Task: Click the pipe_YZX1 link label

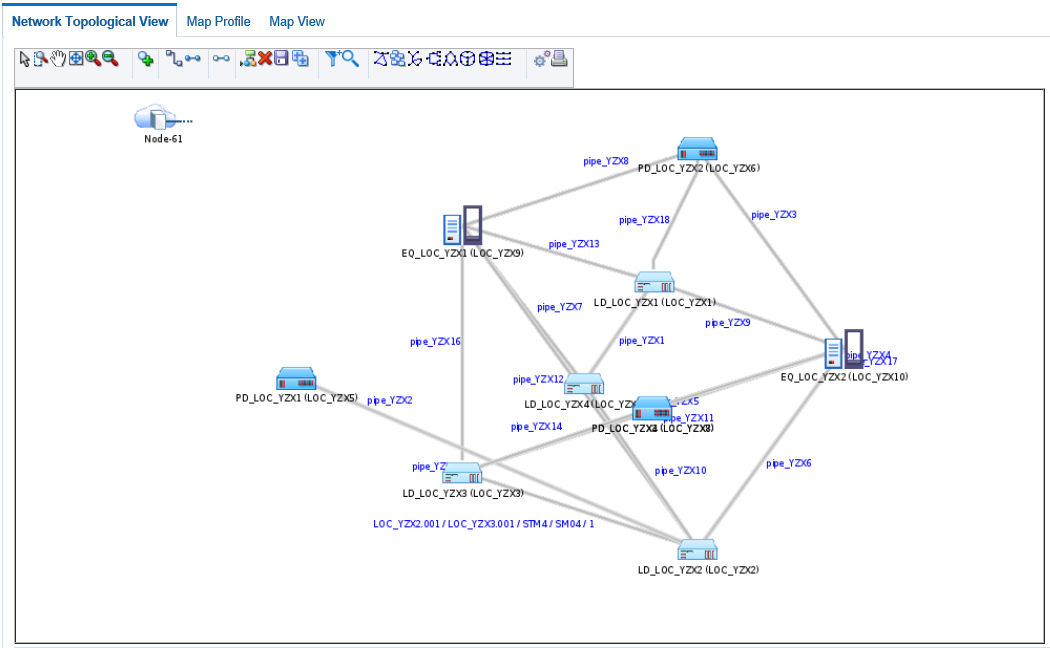Action: [642, 341]
